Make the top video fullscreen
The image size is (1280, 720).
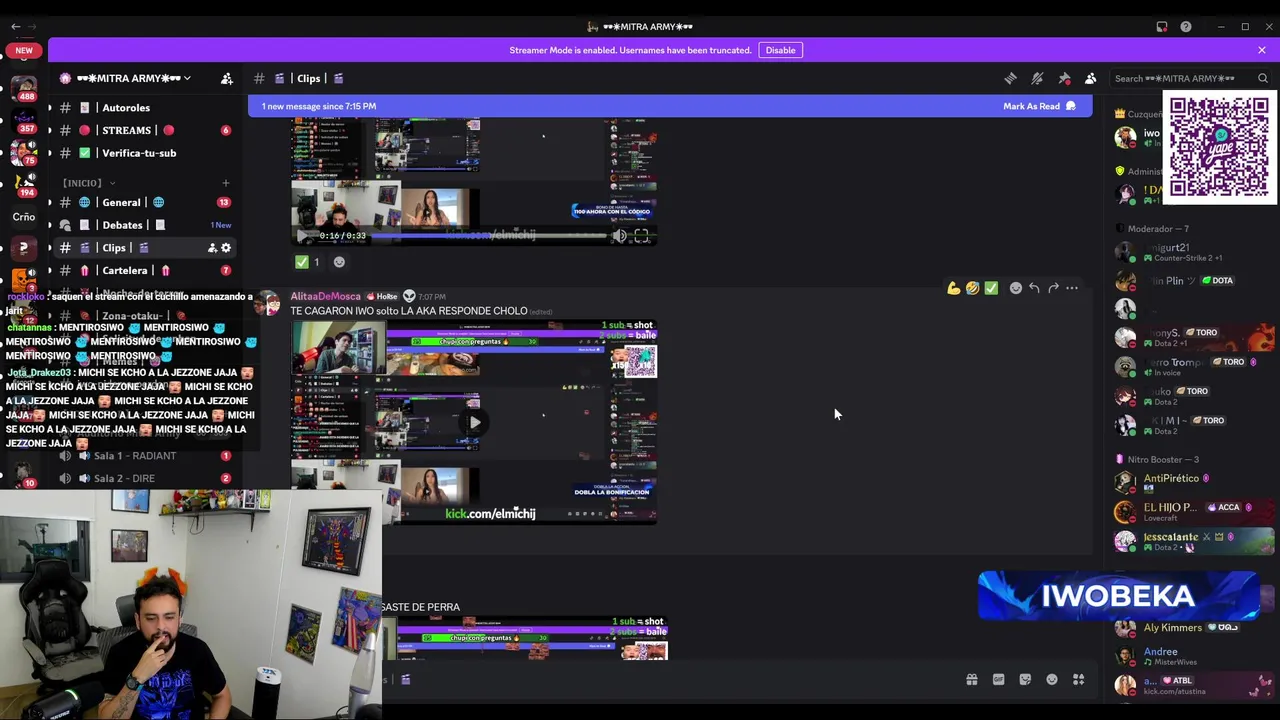click(x=641, y=236)
